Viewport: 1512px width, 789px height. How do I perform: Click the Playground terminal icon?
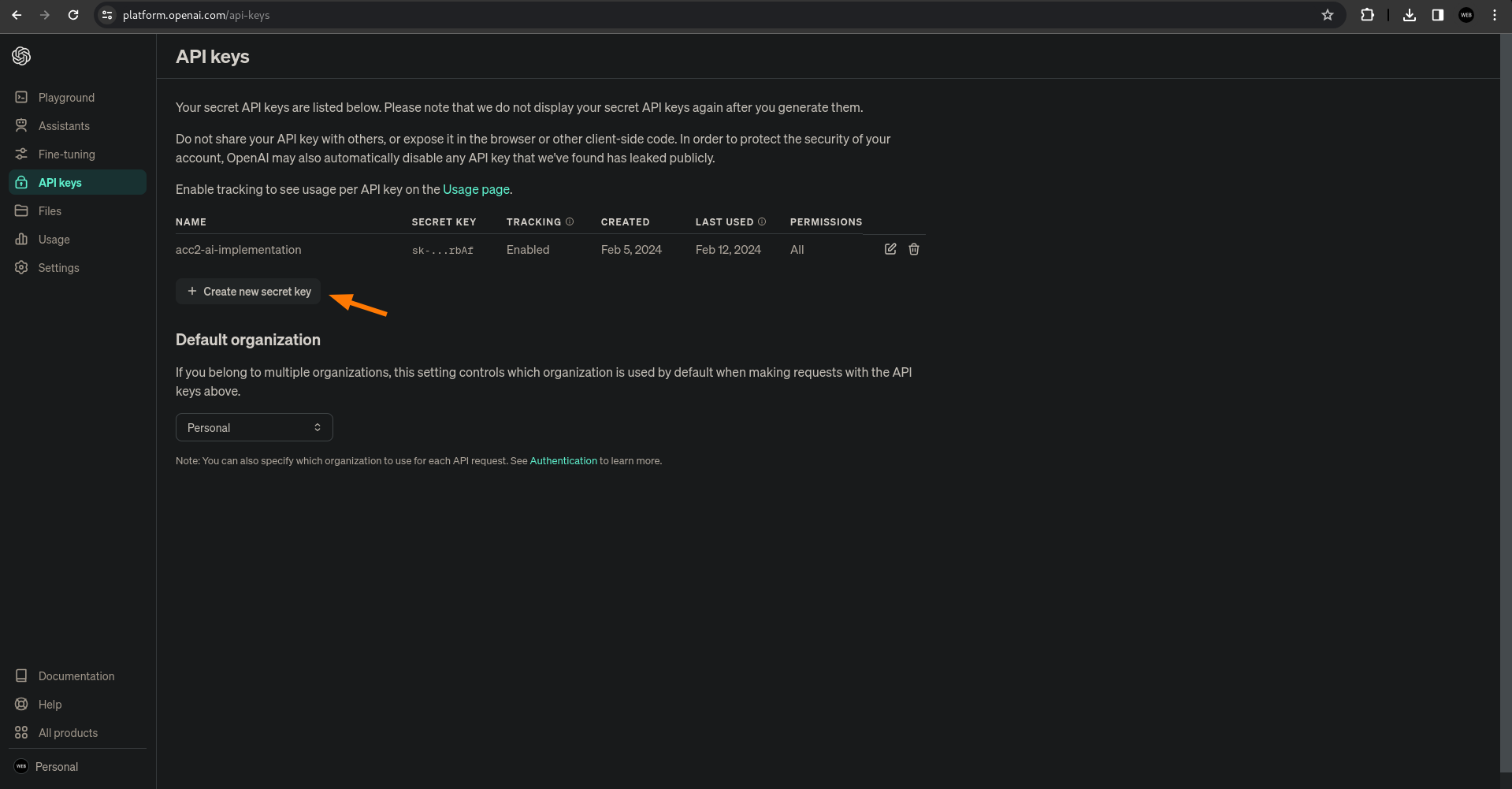point(21,97)
